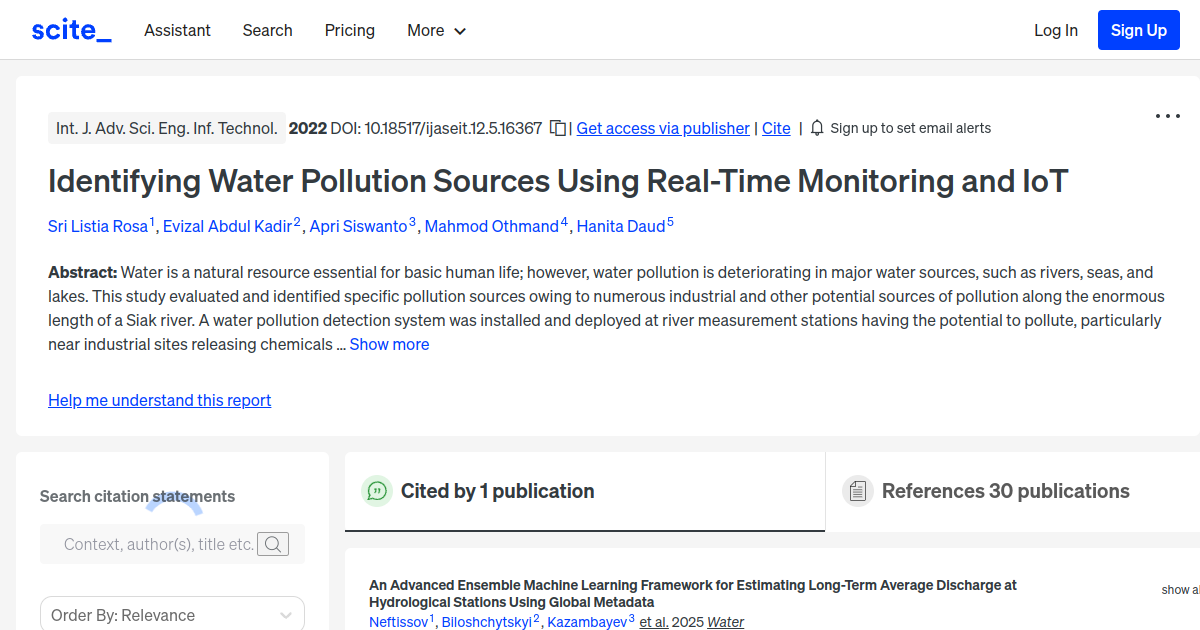Click the journal badge Int. J. Adv. Sci.

tap(166, 128)
